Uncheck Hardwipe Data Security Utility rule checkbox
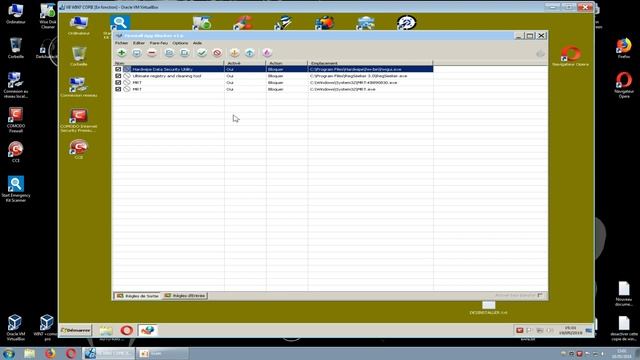This screenshot has height=360, width=640. click(x=118, y=69)
